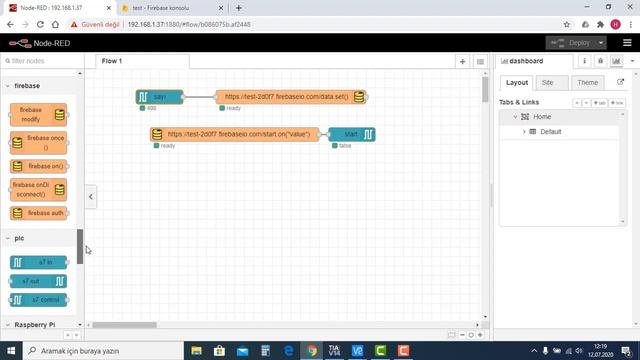The width and height of the screenshot is (640, 360).
Task: Open browser extensions puzzle icon
Action: click(600, 24)
